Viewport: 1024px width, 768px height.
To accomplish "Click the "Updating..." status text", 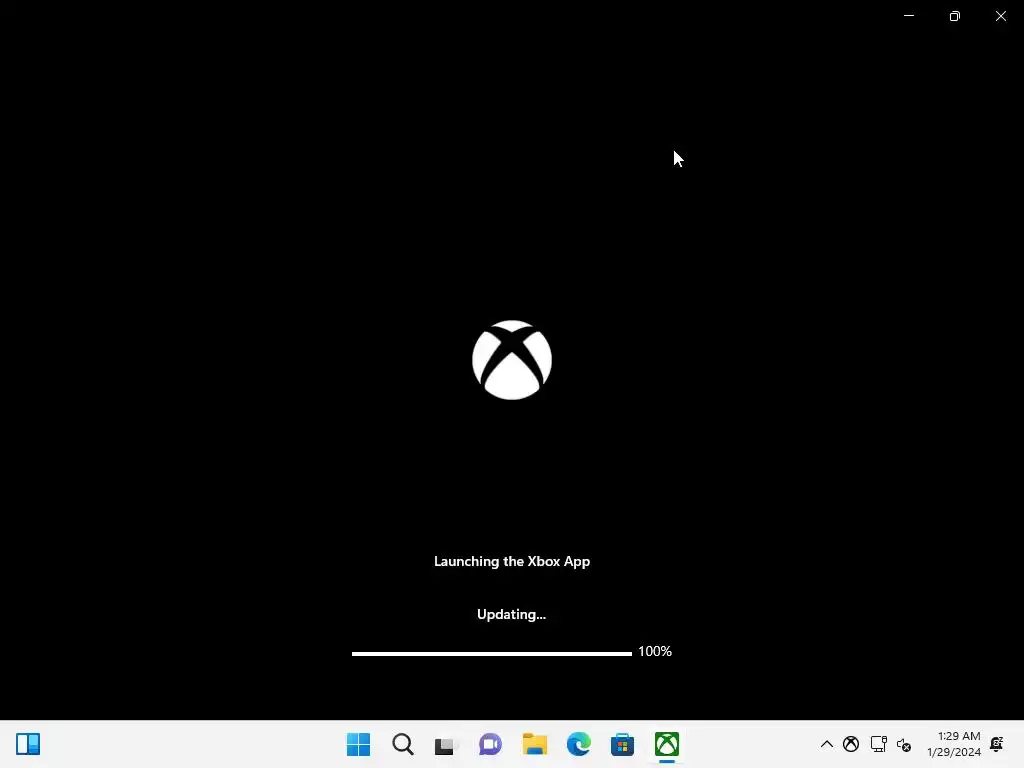I will pos(511,615).
